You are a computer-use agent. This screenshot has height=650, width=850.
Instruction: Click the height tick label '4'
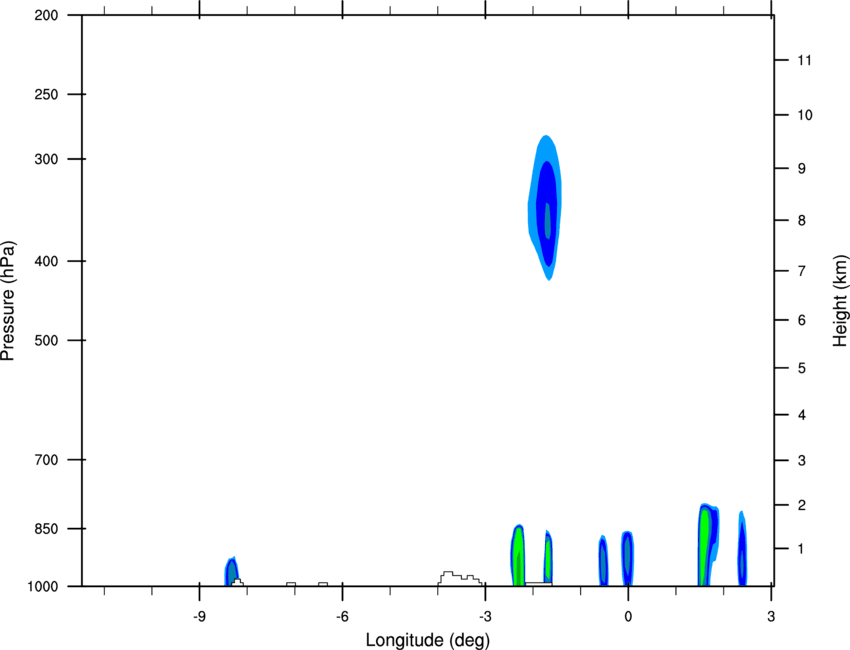802,415
